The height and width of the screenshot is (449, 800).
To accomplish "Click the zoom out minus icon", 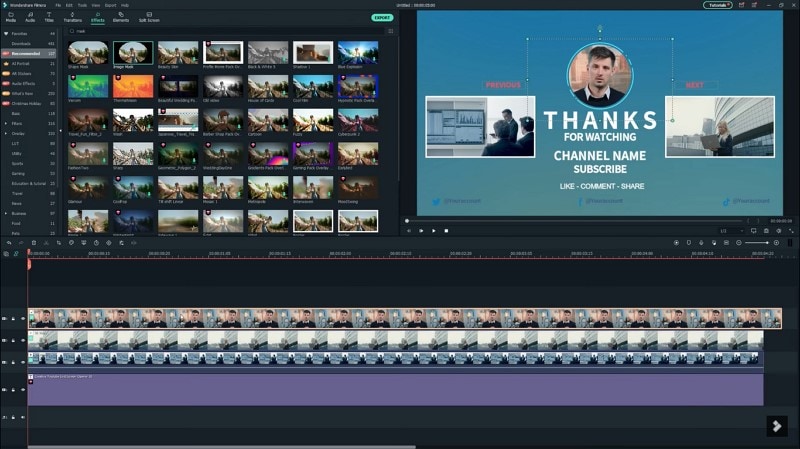I will 739,243.
